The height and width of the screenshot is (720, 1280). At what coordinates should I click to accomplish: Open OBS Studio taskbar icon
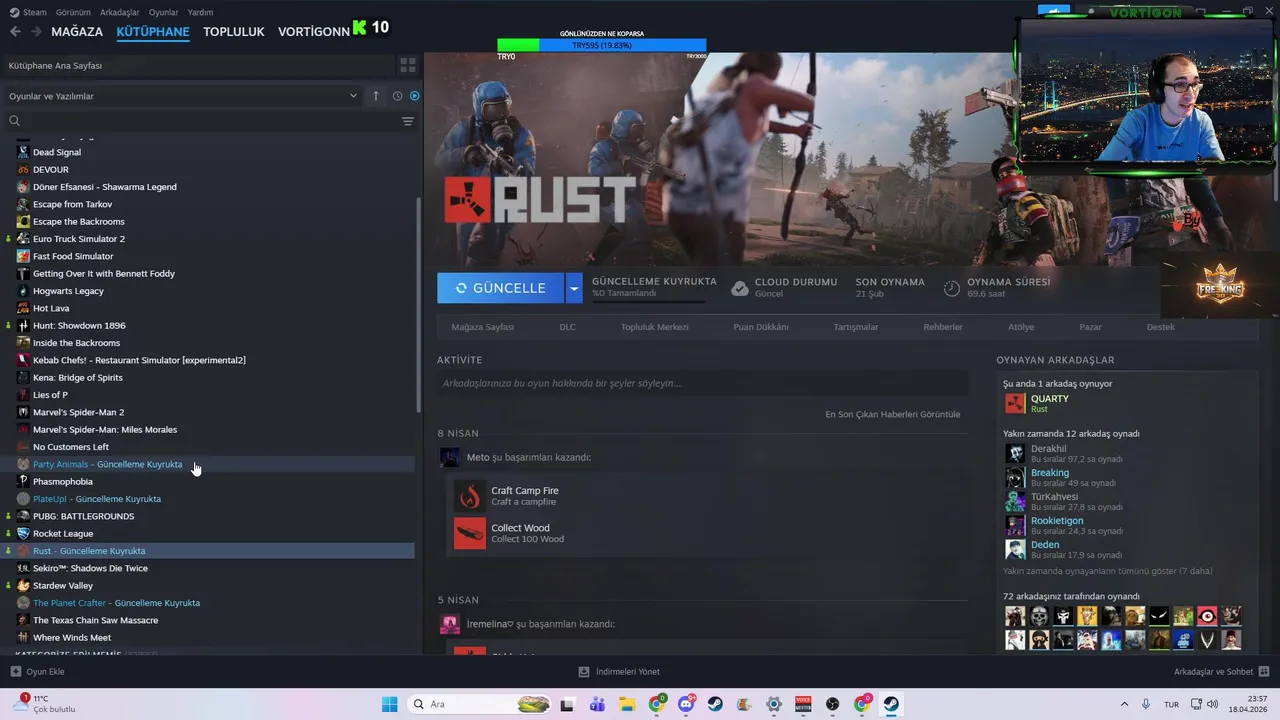(833, 704)
